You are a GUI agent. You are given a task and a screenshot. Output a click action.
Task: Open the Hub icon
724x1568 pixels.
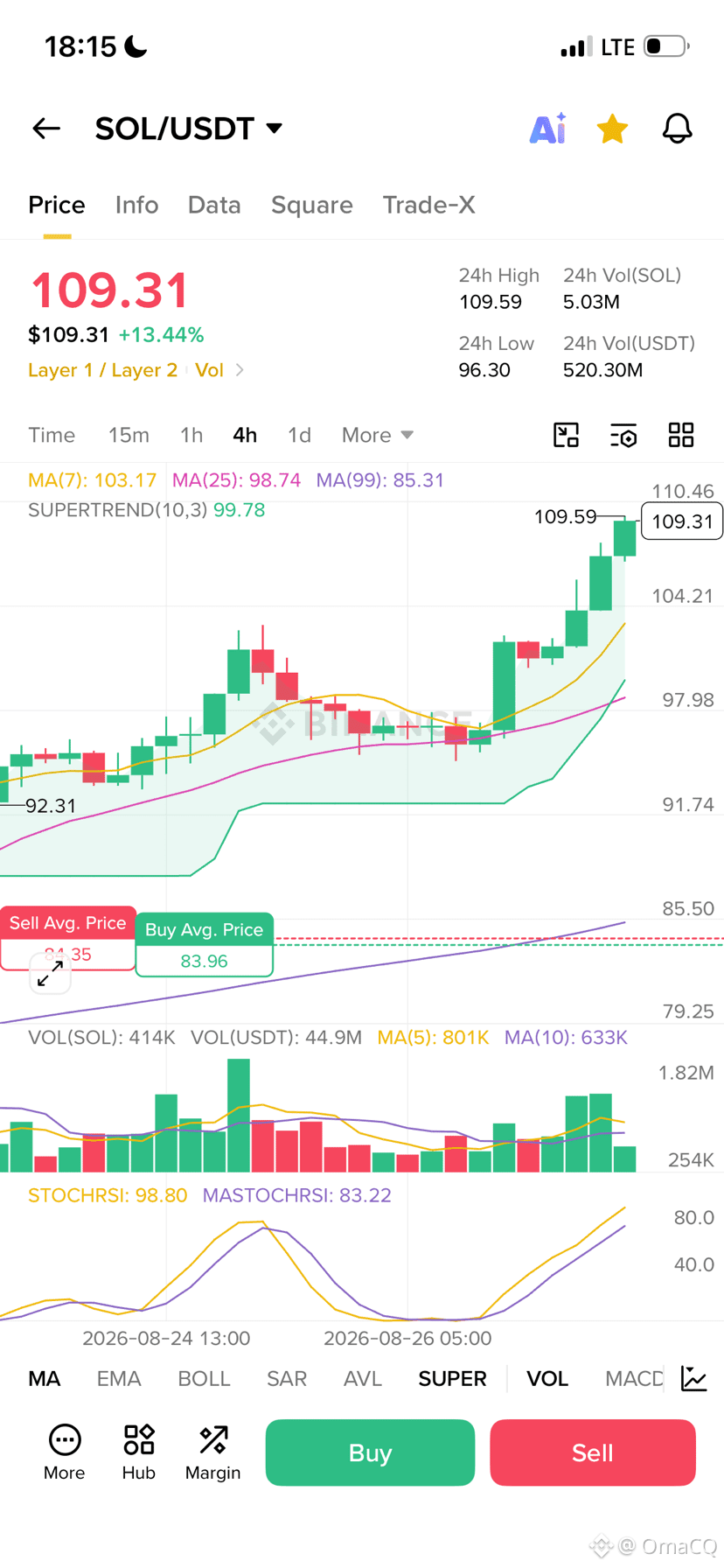[x=139, y=1452]
